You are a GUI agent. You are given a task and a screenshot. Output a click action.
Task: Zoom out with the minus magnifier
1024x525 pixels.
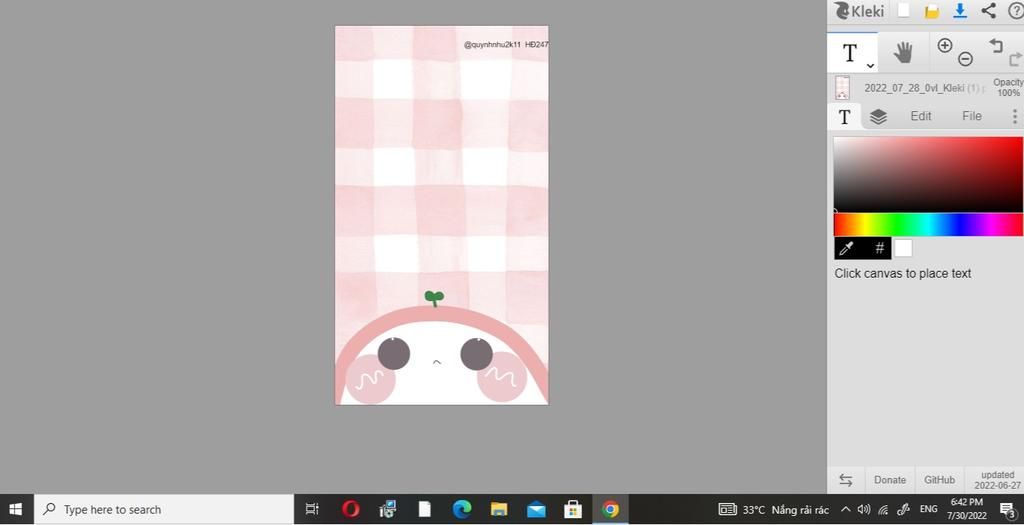coord(965,59)
